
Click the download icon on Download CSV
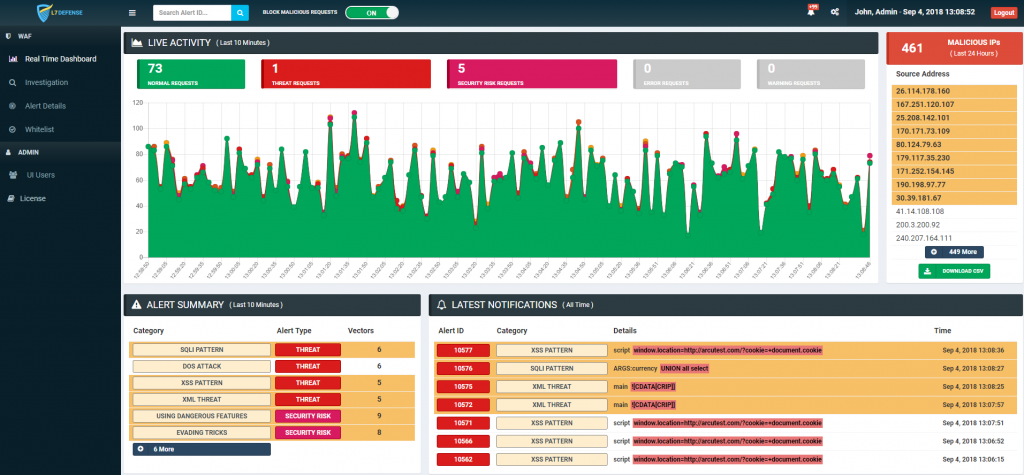[928, 271]
